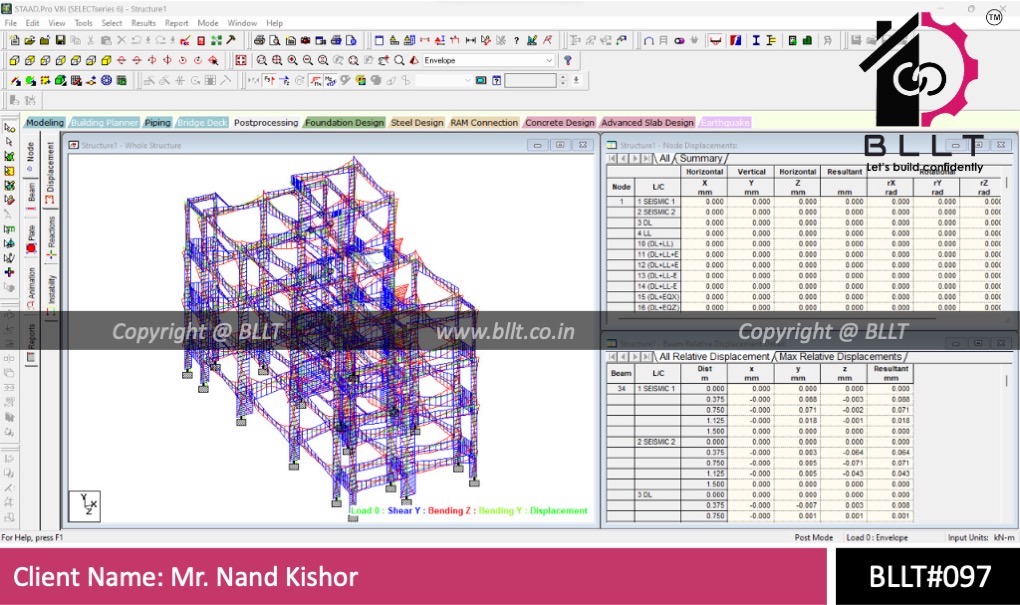Click the Zoom Window icon
The image size is (1020, 605).
click(262, 60)
